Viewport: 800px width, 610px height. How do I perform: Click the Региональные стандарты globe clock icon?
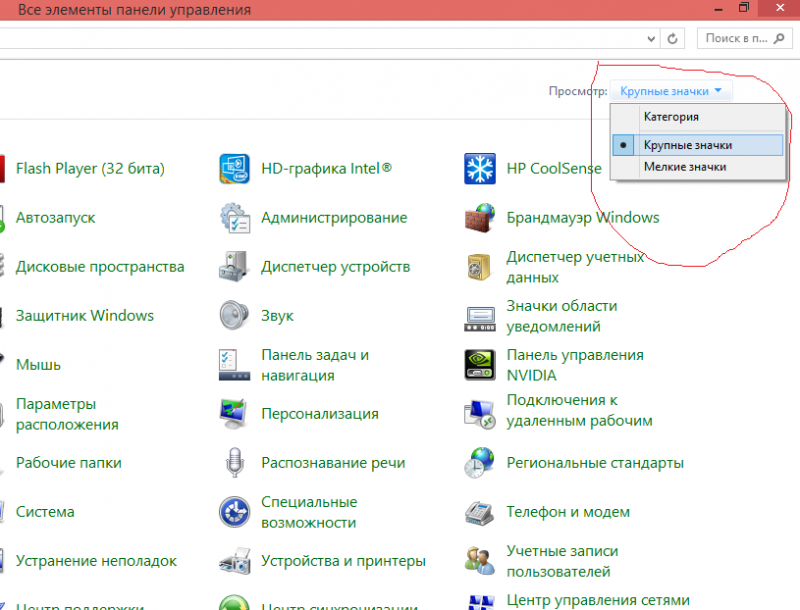[x=480, y=463]
